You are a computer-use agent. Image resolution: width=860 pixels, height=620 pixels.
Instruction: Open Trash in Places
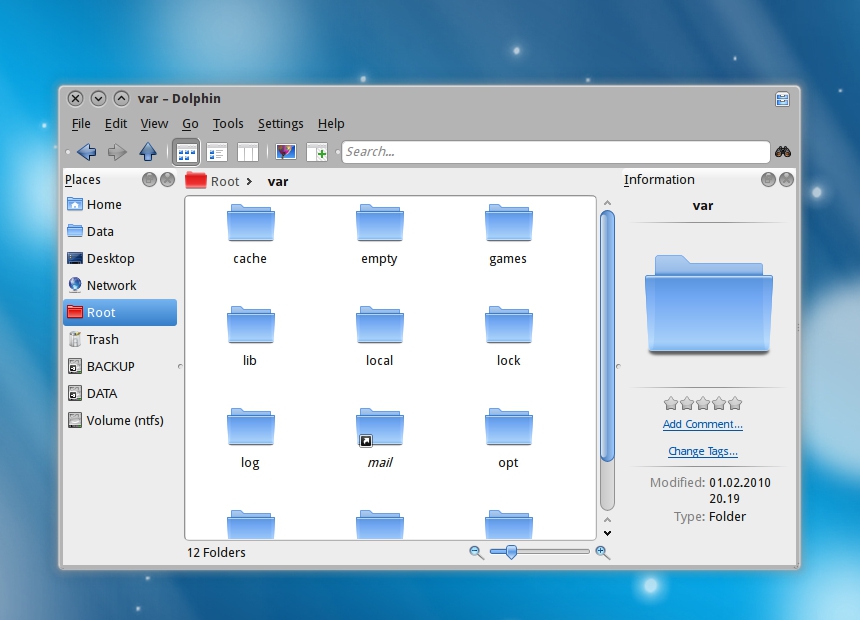tap(120, 340)
